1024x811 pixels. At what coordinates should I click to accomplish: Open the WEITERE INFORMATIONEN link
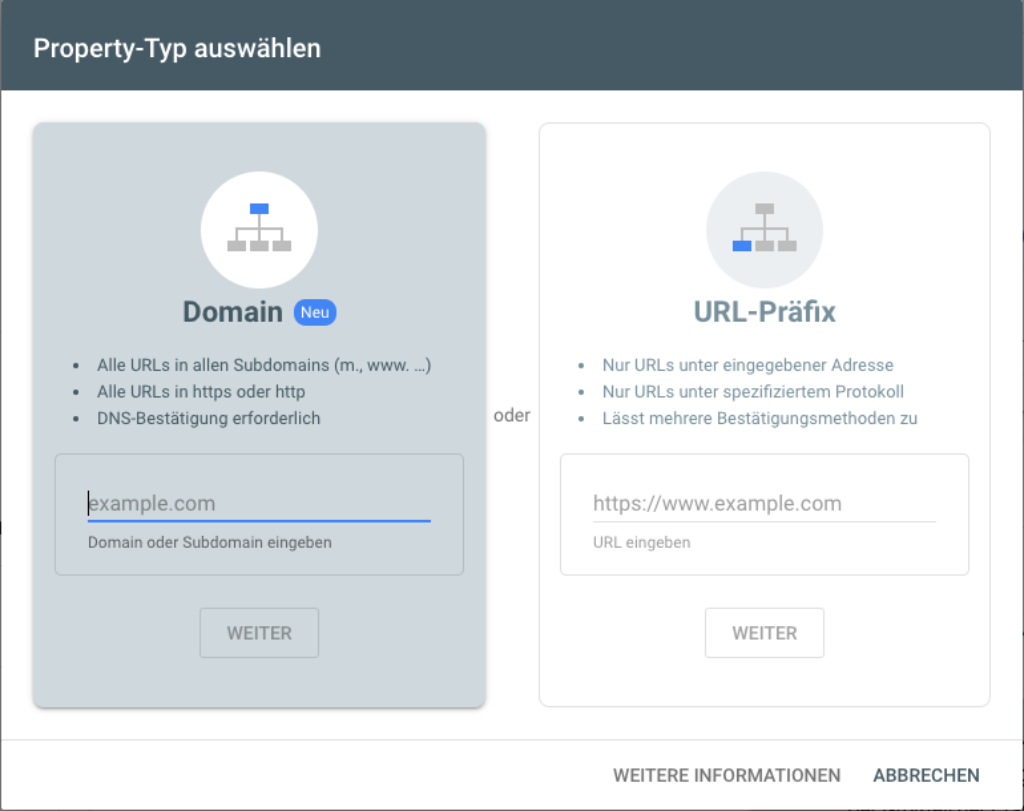[726, 775]
